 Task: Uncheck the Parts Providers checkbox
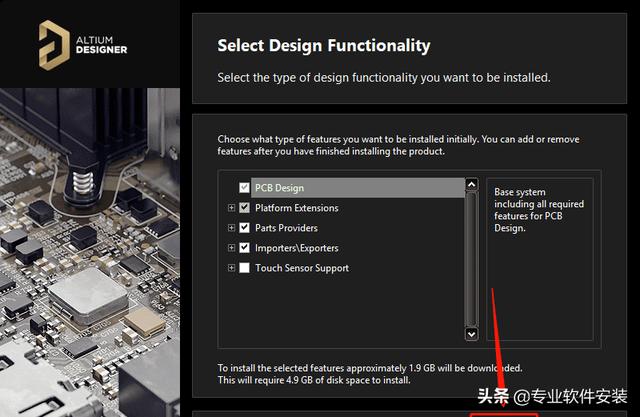tap(244, 228)
